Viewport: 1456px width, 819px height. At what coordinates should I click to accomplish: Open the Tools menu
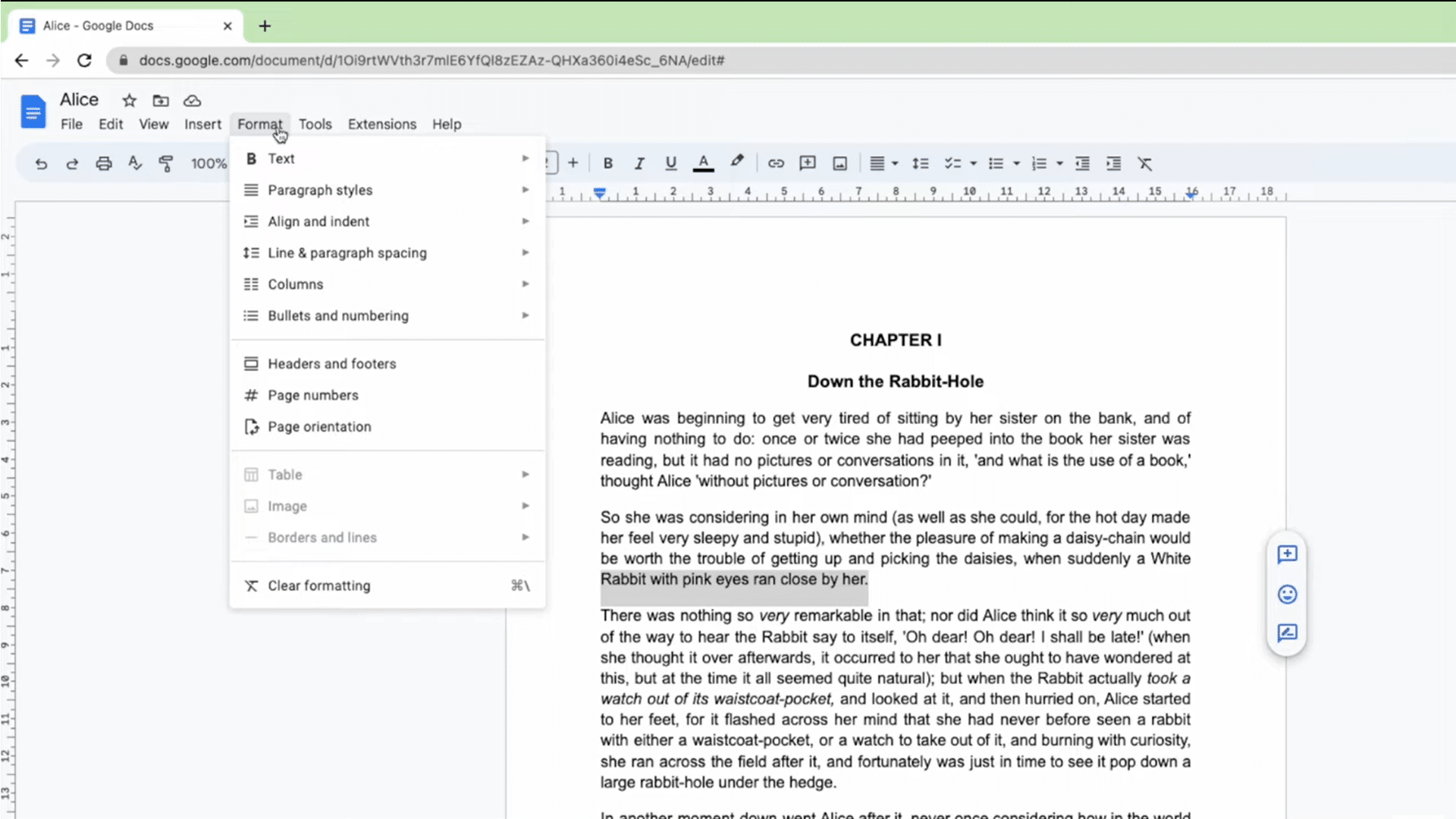point(315,124)
